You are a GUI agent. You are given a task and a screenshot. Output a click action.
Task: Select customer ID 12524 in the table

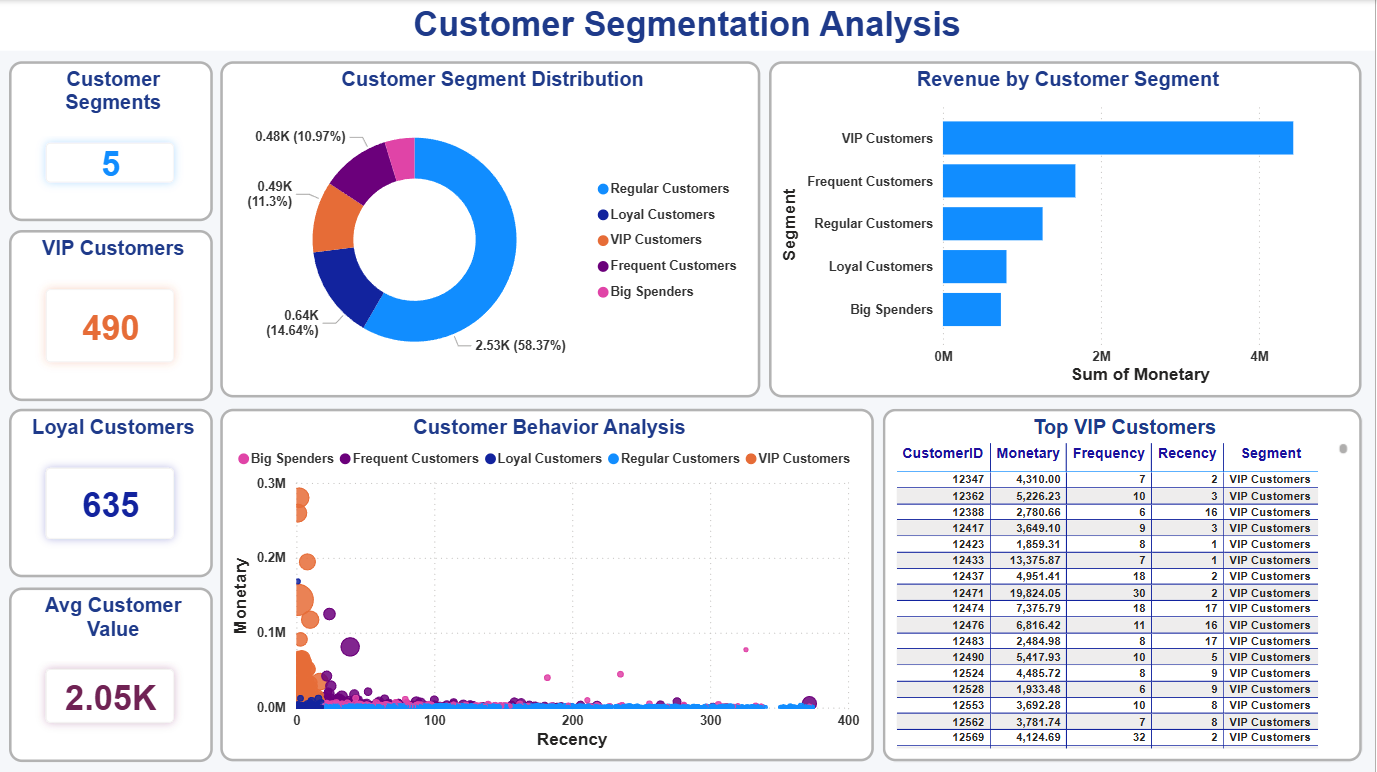[968, 673]
